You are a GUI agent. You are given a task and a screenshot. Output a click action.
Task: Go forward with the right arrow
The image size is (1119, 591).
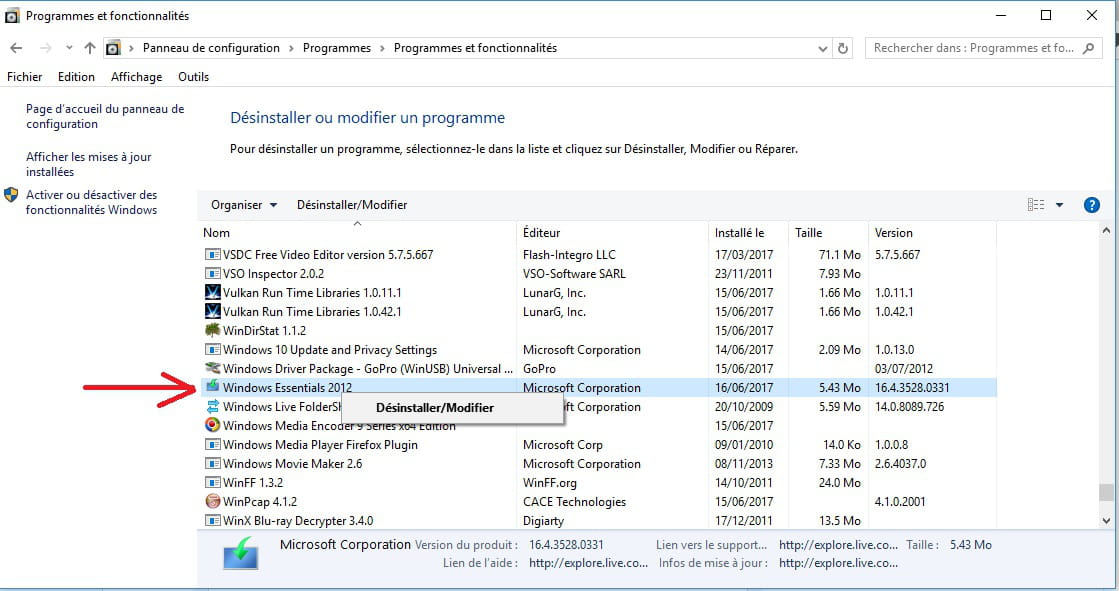pos(46,48)
